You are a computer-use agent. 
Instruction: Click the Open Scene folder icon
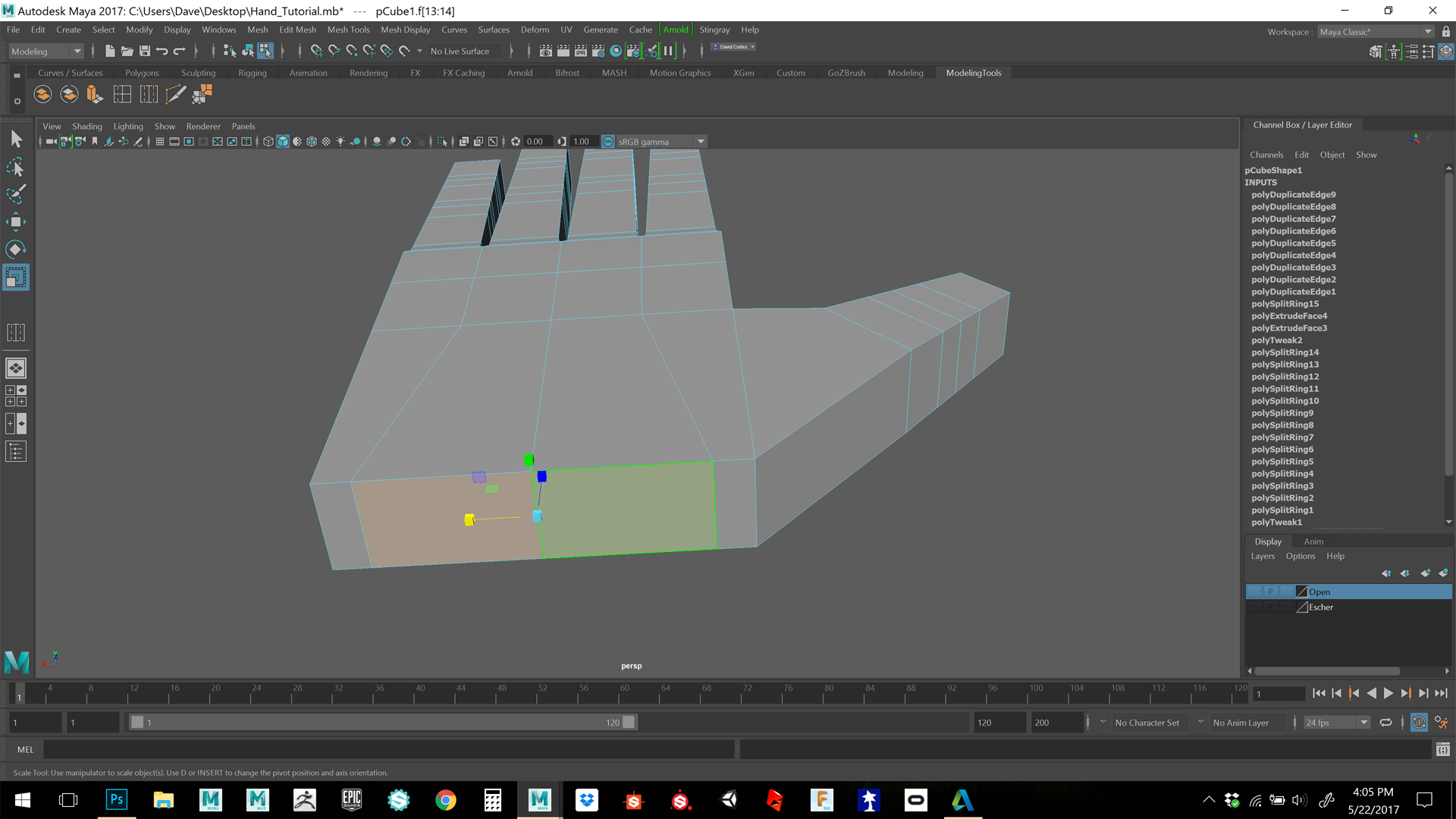(127, 51)
